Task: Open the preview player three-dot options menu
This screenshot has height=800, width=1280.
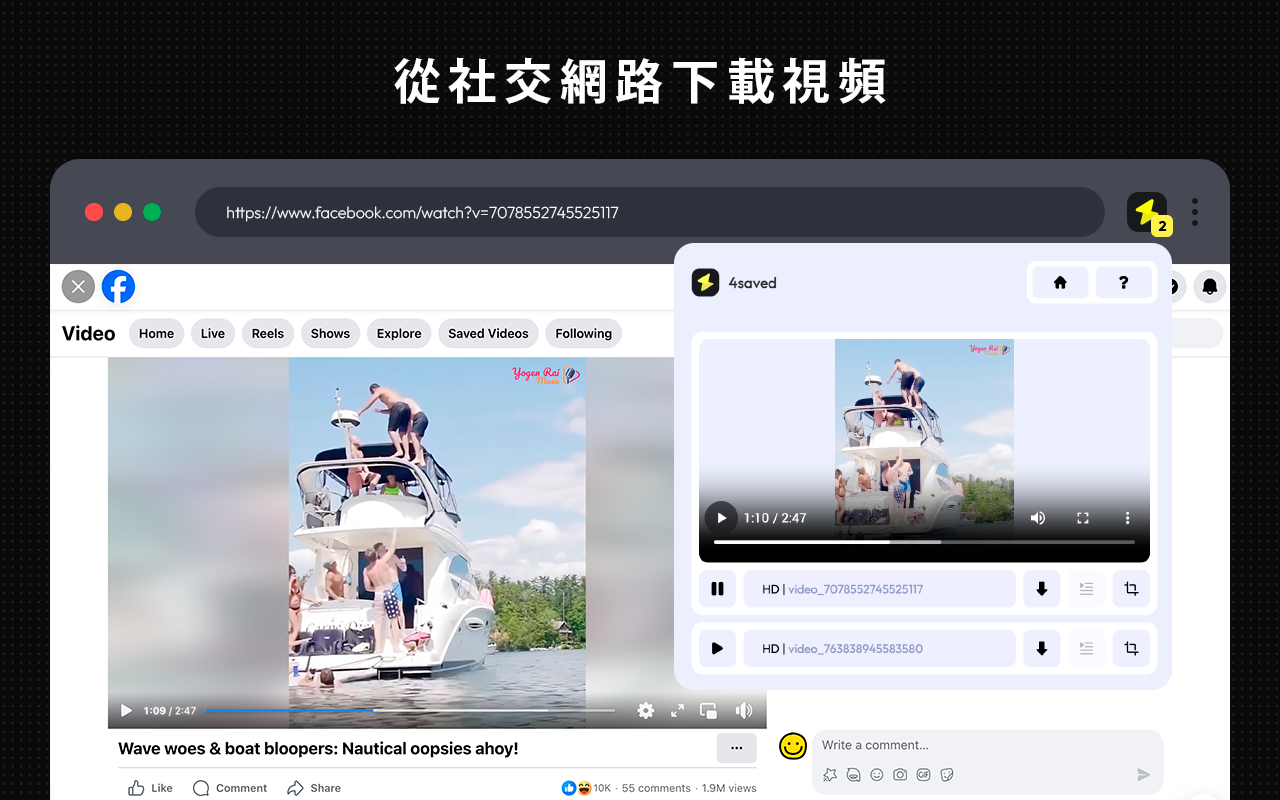Action: pyautogui.click(x=1127, y=518)
